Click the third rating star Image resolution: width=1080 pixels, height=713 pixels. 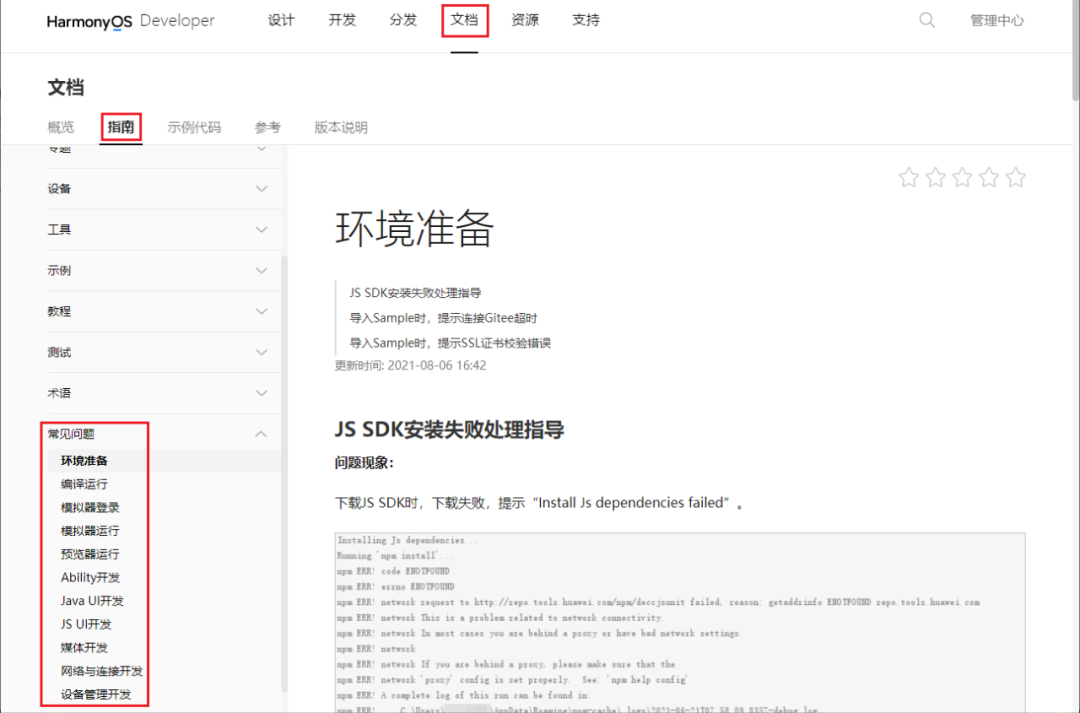coord(962,178)
